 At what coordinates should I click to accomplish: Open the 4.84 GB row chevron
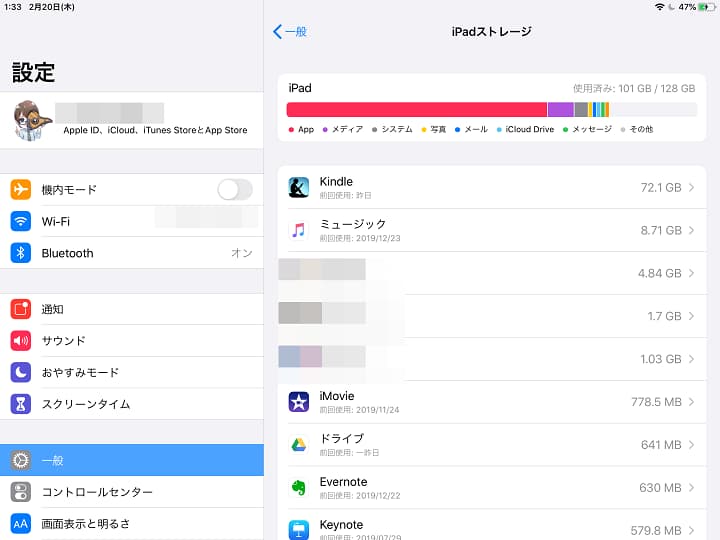point(692,273)
